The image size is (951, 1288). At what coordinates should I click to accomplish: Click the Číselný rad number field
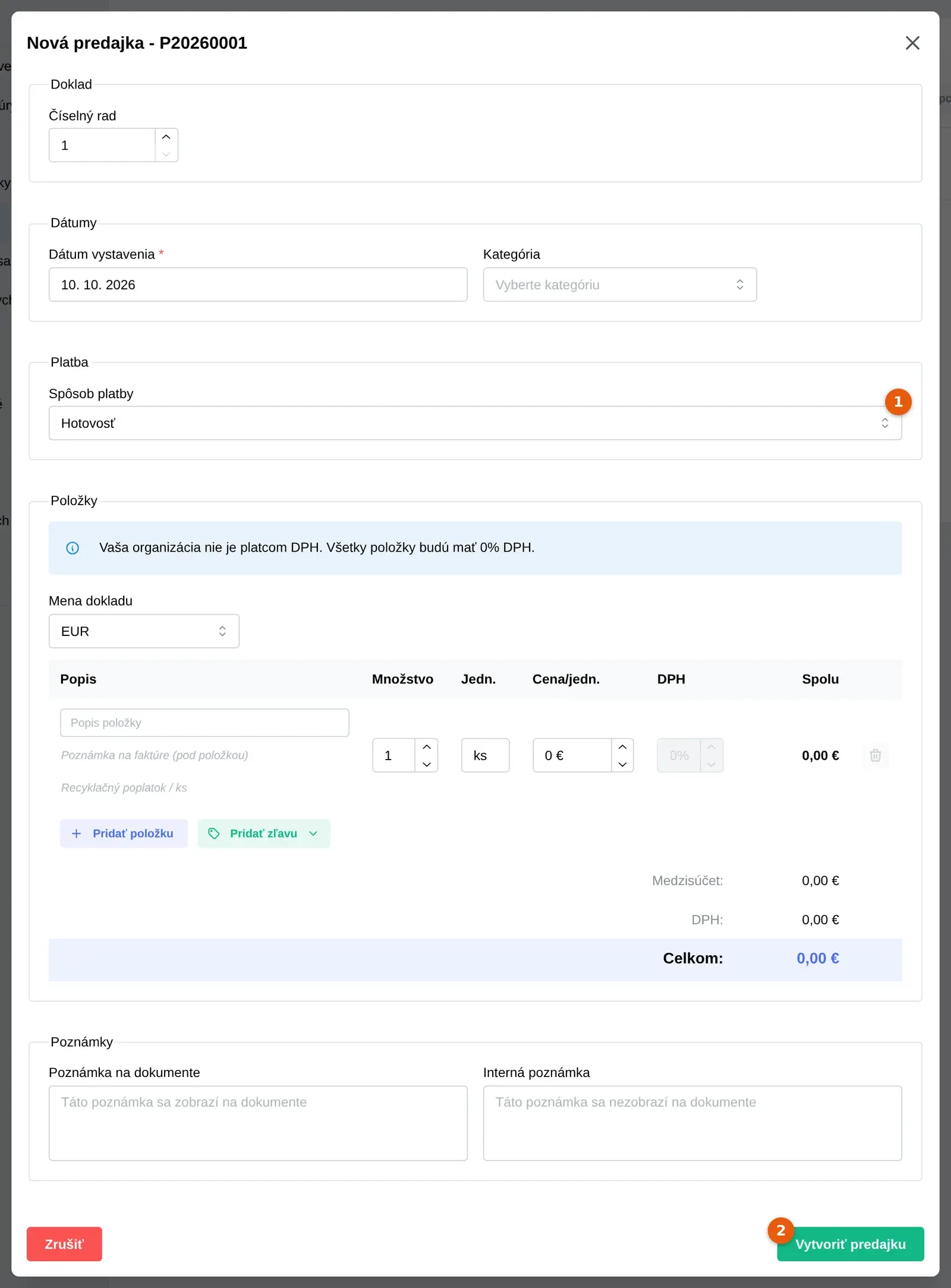coord(102,145)
